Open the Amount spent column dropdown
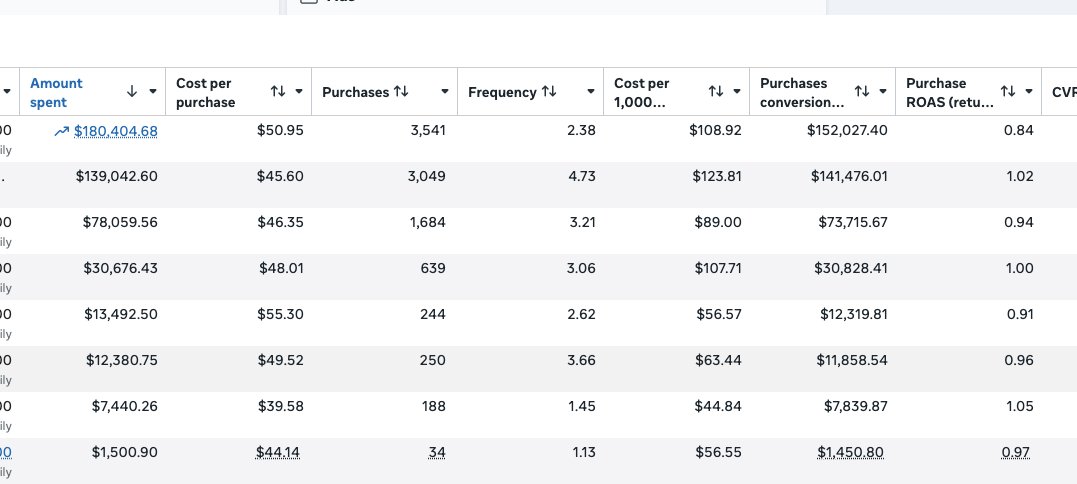The height and width of the screenshot is (484, 1077). coord(153,91)
